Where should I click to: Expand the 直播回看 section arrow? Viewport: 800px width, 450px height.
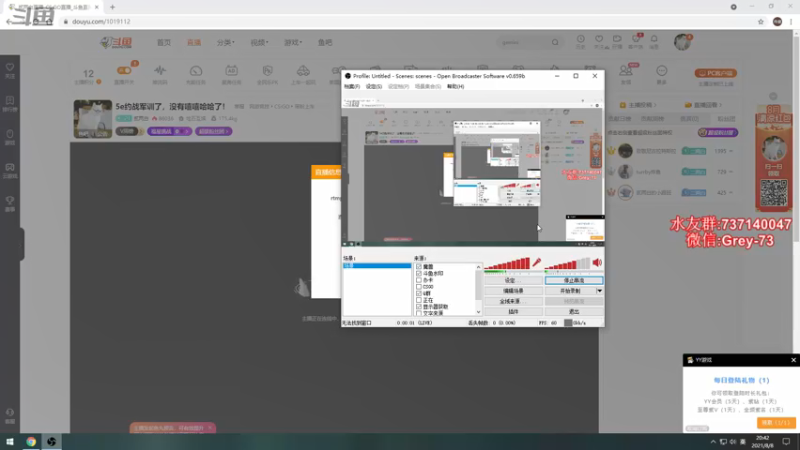(x=720, y=105)
